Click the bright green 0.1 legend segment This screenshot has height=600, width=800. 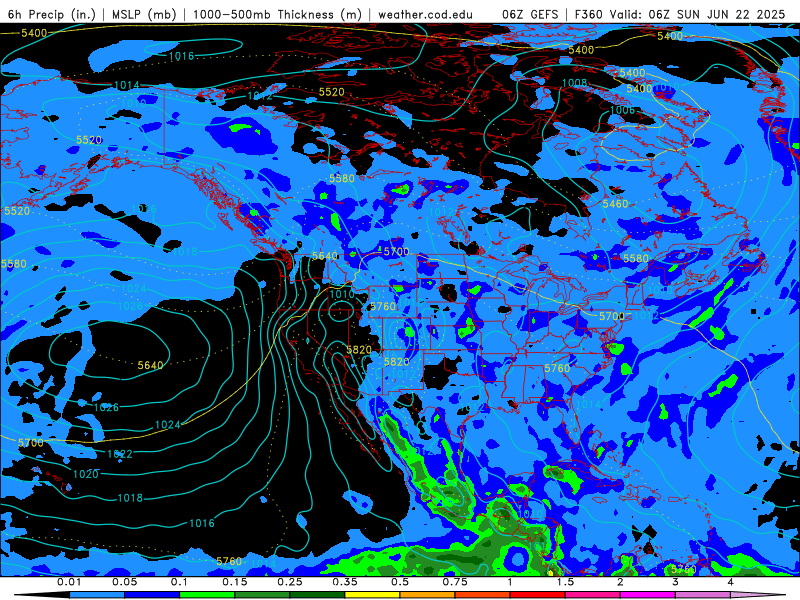pos(207,595)
